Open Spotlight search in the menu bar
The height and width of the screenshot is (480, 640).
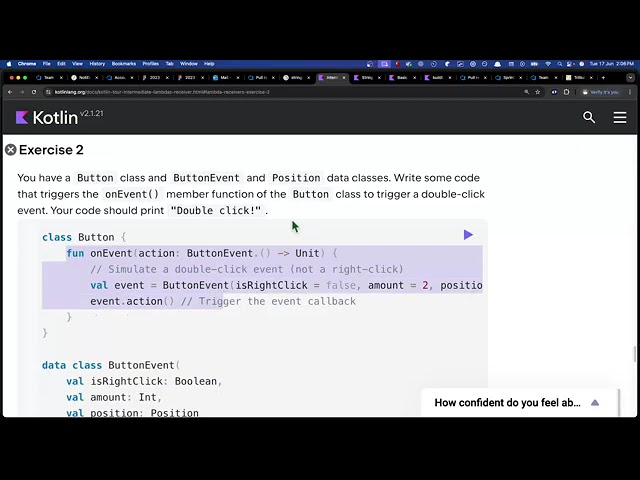pyautogui.click(x=560, y=64)
